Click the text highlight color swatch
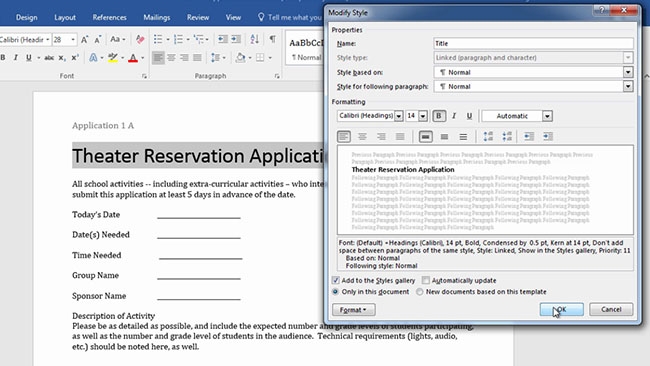This screenshot has width=650, height=366. (x=113, y=58)
